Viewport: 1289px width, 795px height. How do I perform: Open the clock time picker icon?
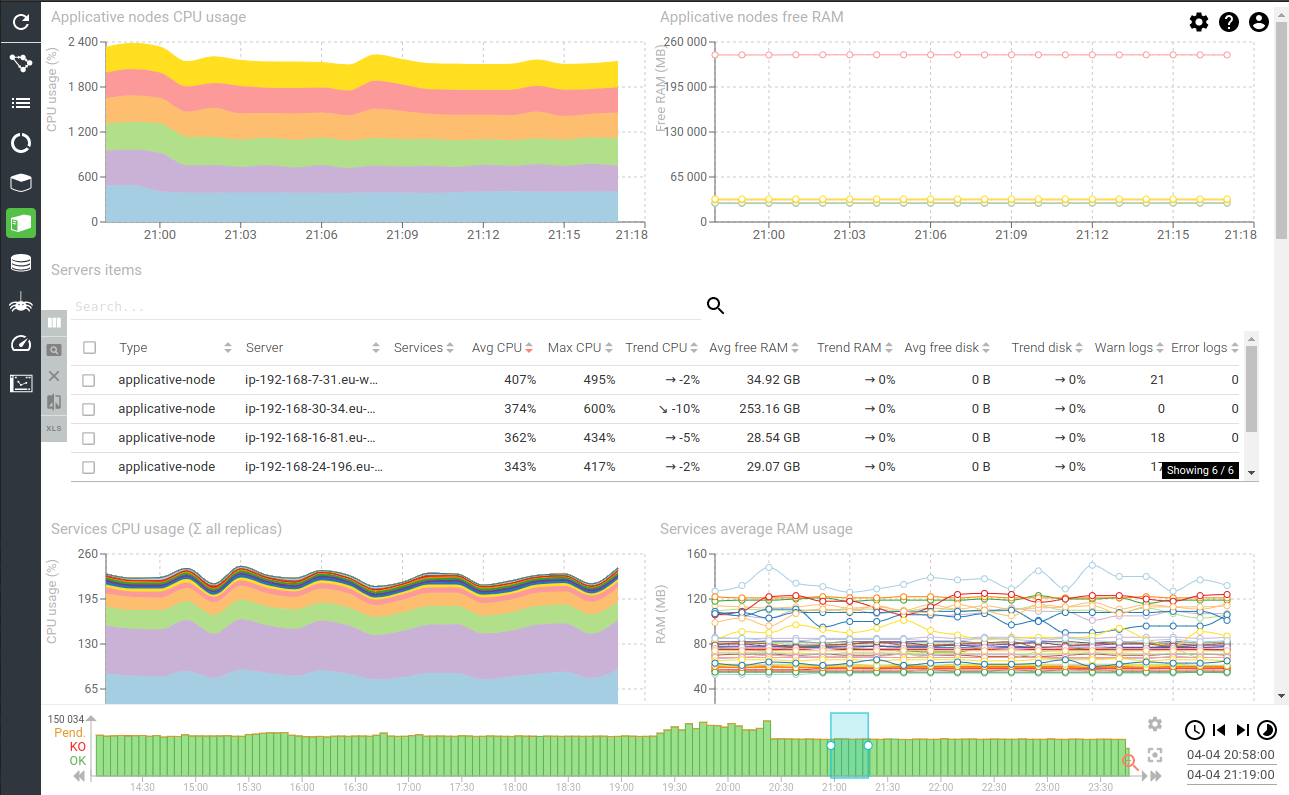click(x=1195, y=730)
